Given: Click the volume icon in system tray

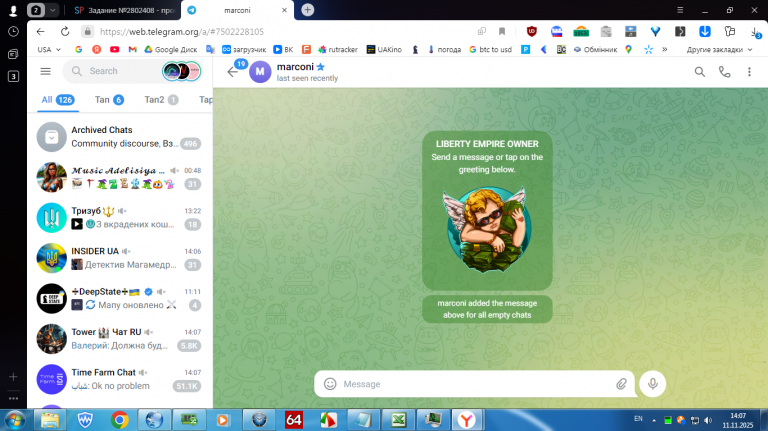Looking at the screenshot, I should pyautogui.click(x=708, y=420).
